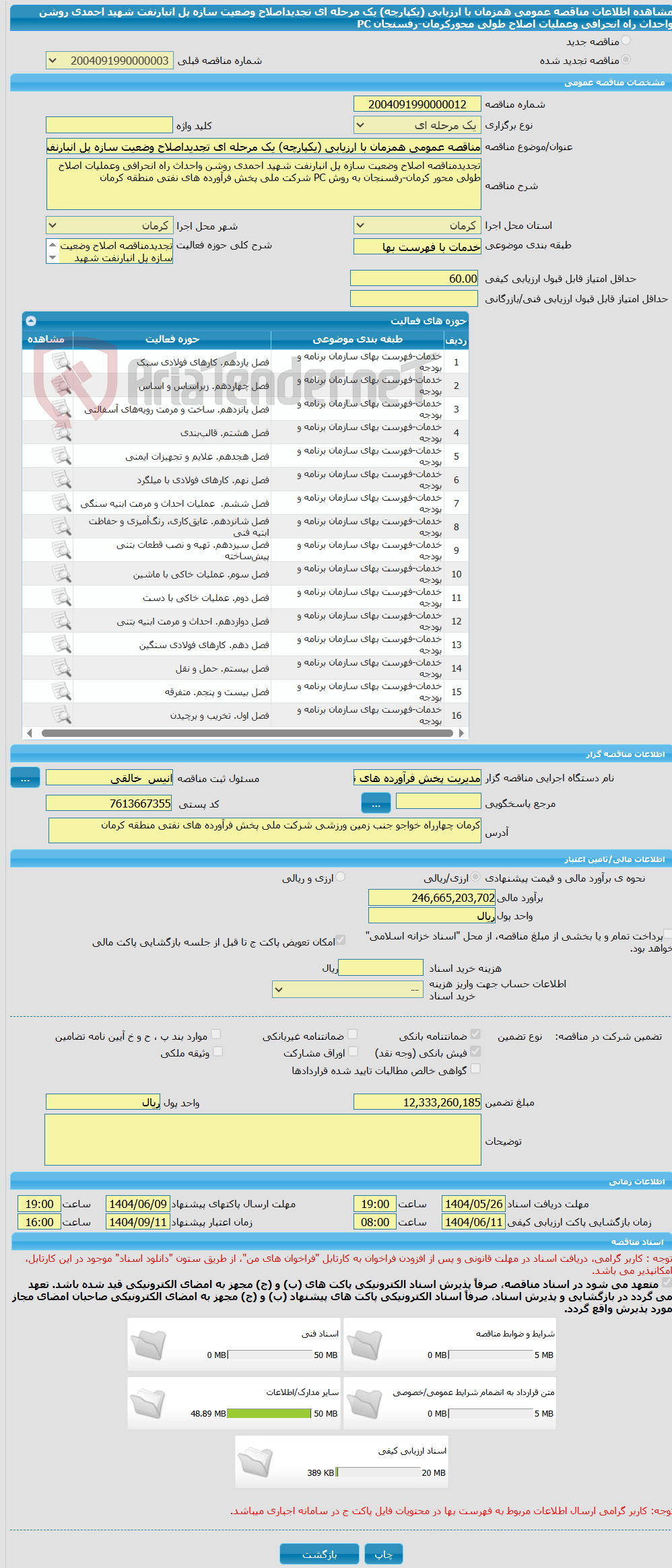This screenshot has width=672, height=1568.
Task: Toggle the امکان تعویض پاکت ج checkbox
Action: click(341, 940)
